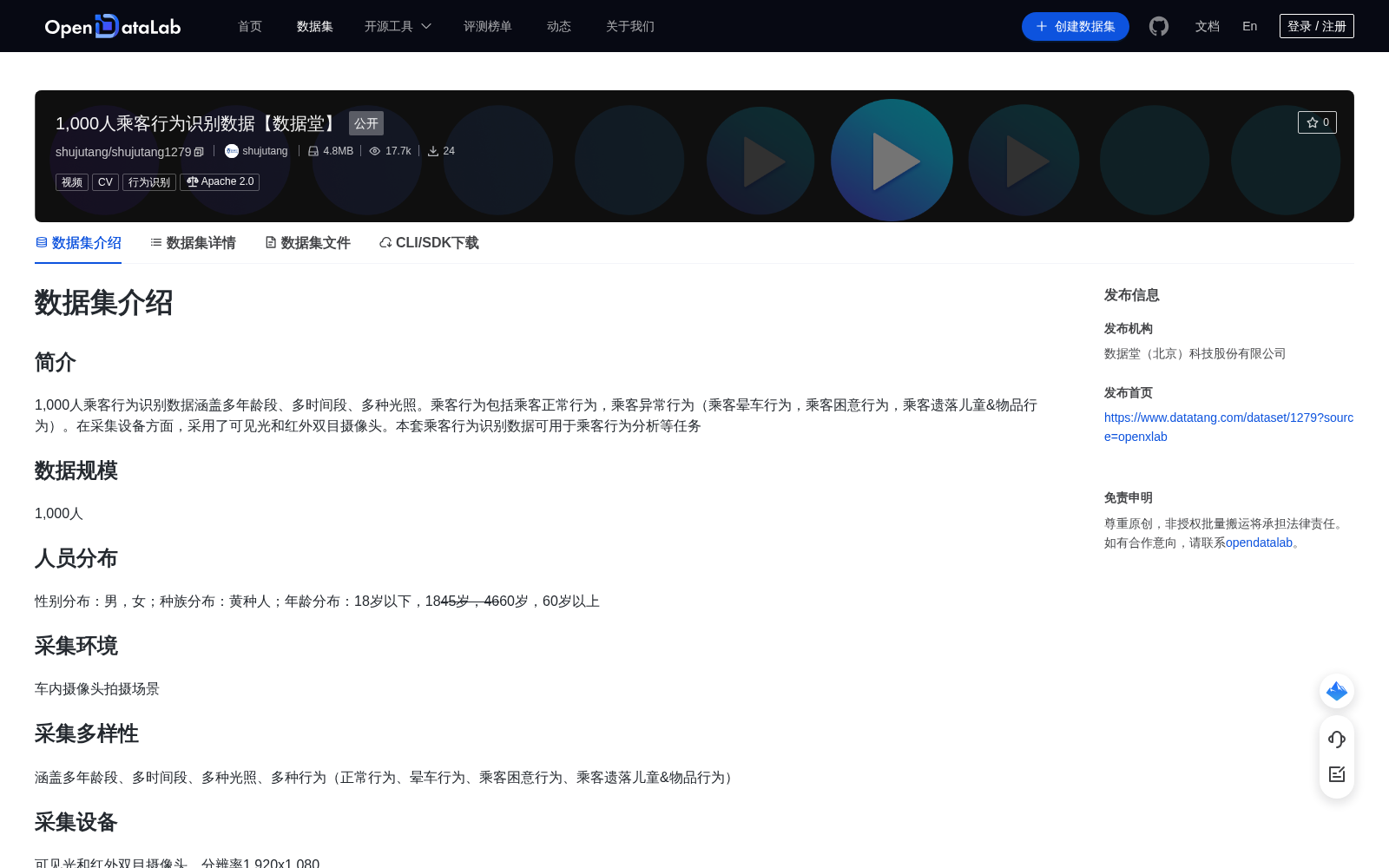Click the 公开 visibility badge
Image resolution: width=1389 pixels, height=868 pixels.
(x=366, y=123)
